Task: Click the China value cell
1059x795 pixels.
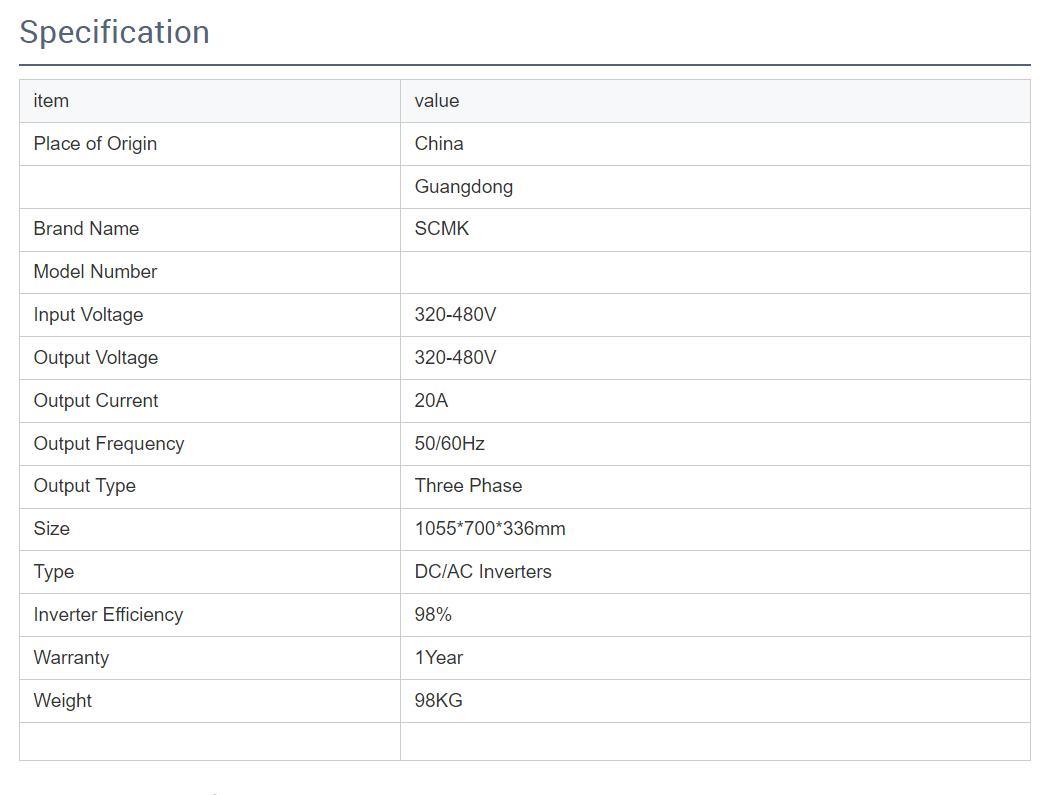Action: pyautogui.click(x=439, y=144)
